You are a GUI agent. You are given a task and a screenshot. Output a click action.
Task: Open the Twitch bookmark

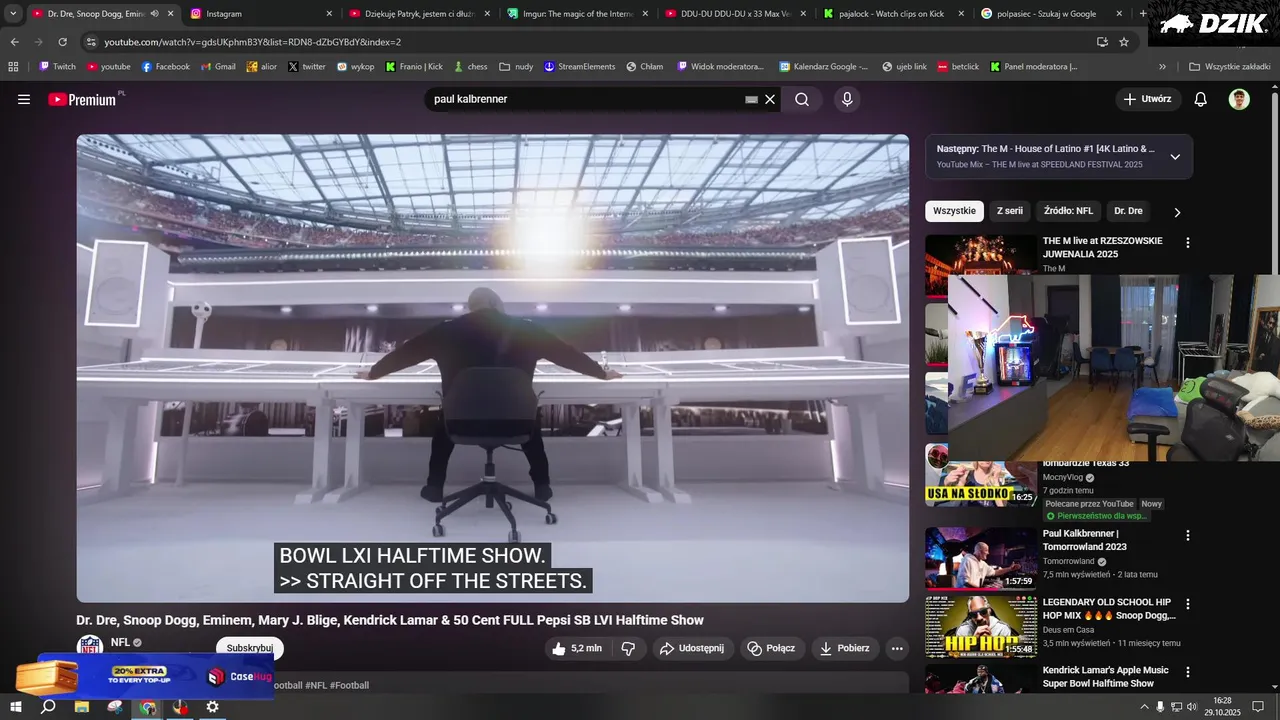(58, 66)
